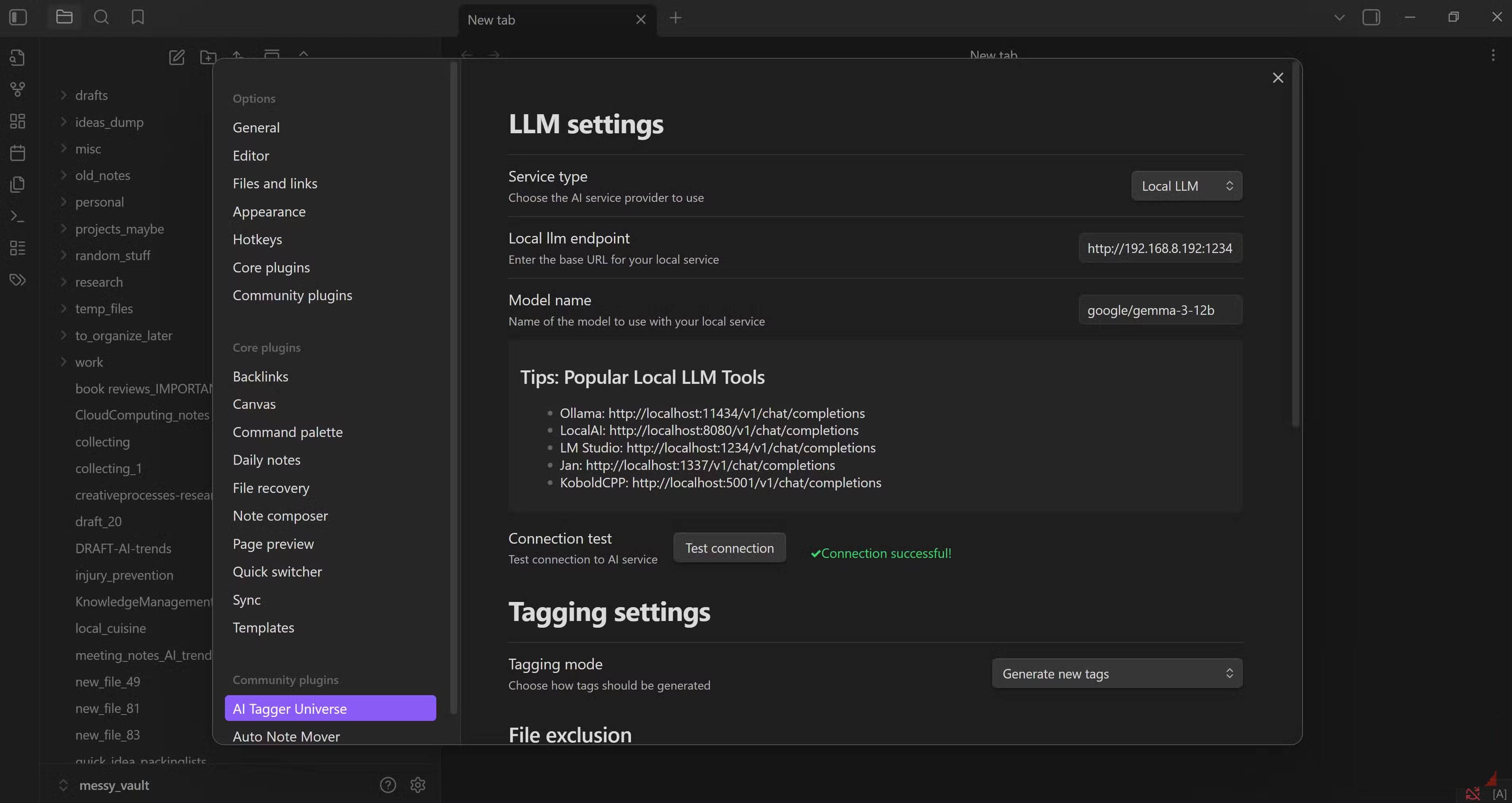Open Community plugins settings section
Image resolution: width=1512 pixels, height=803 pixels.
tap(292, 295)
